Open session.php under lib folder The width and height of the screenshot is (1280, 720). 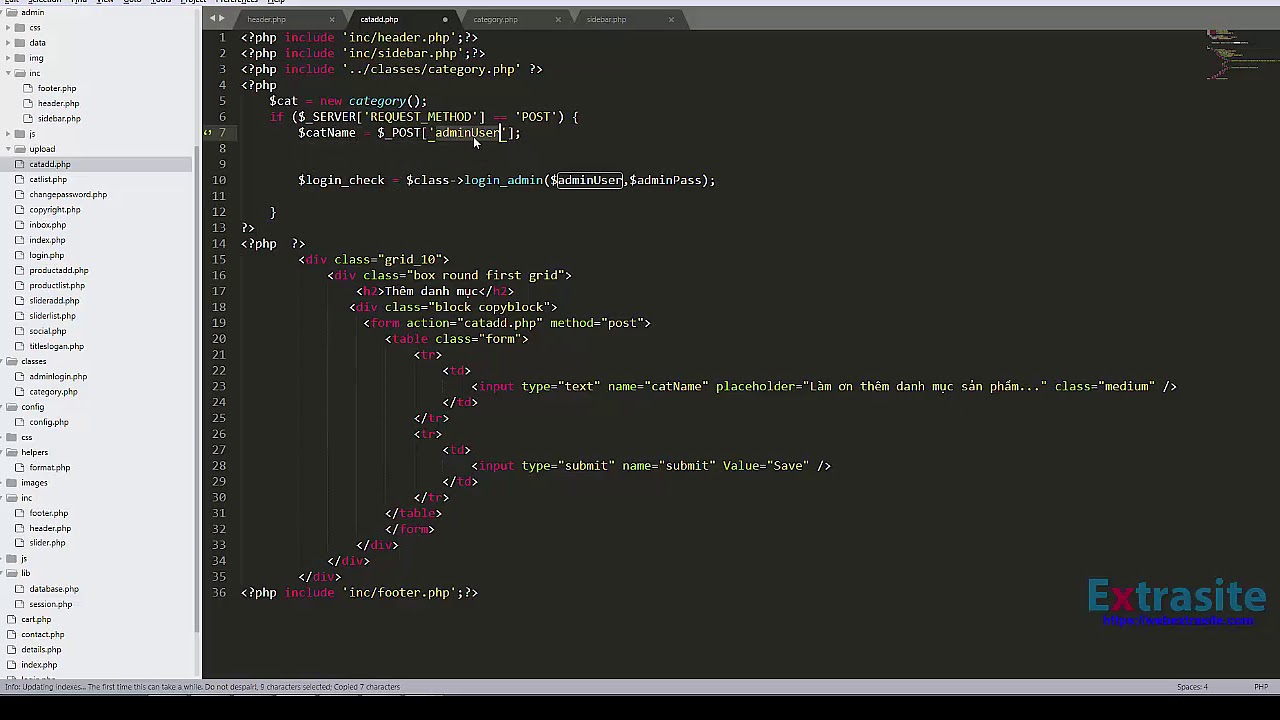51,604
